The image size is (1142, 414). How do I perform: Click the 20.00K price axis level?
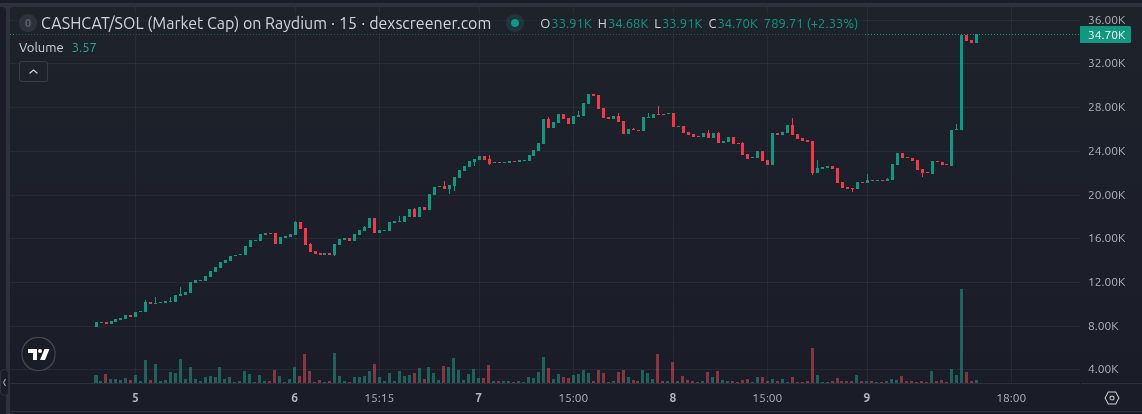point(1104,195)
